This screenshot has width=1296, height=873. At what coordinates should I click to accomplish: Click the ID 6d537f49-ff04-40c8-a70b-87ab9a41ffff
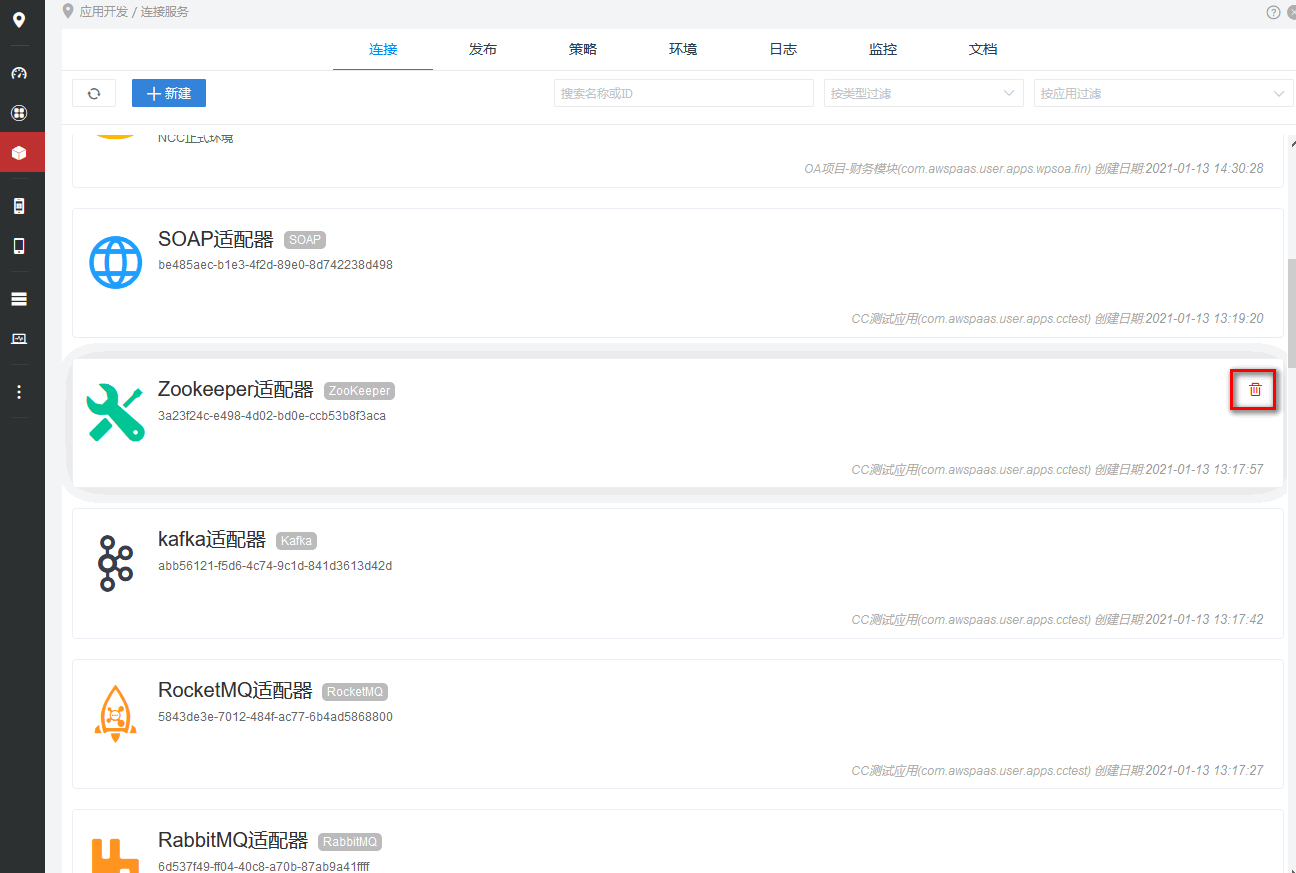(264, 866)
